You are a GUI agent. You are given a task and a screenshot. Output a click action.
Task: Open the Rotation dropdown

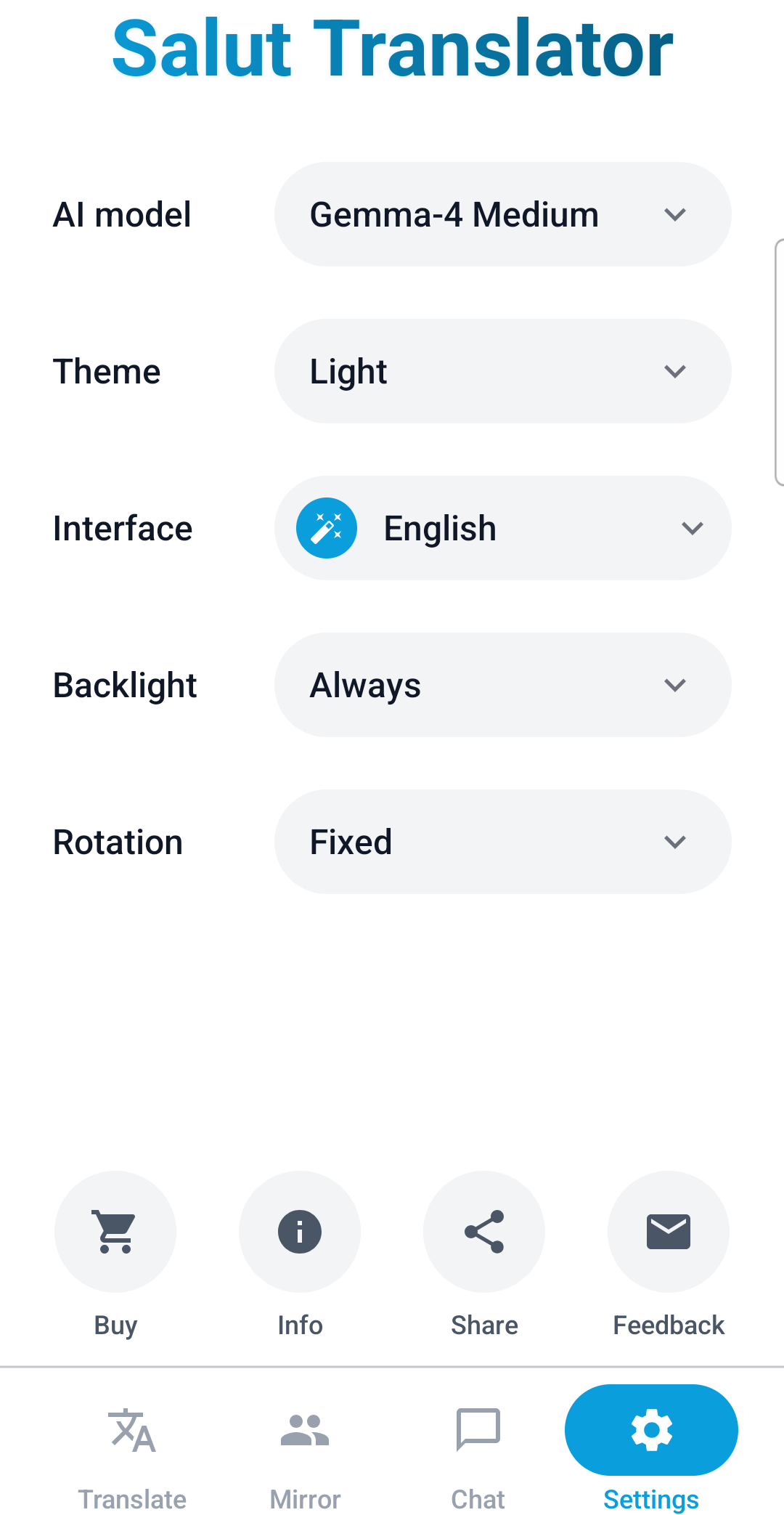coord(502,841)
